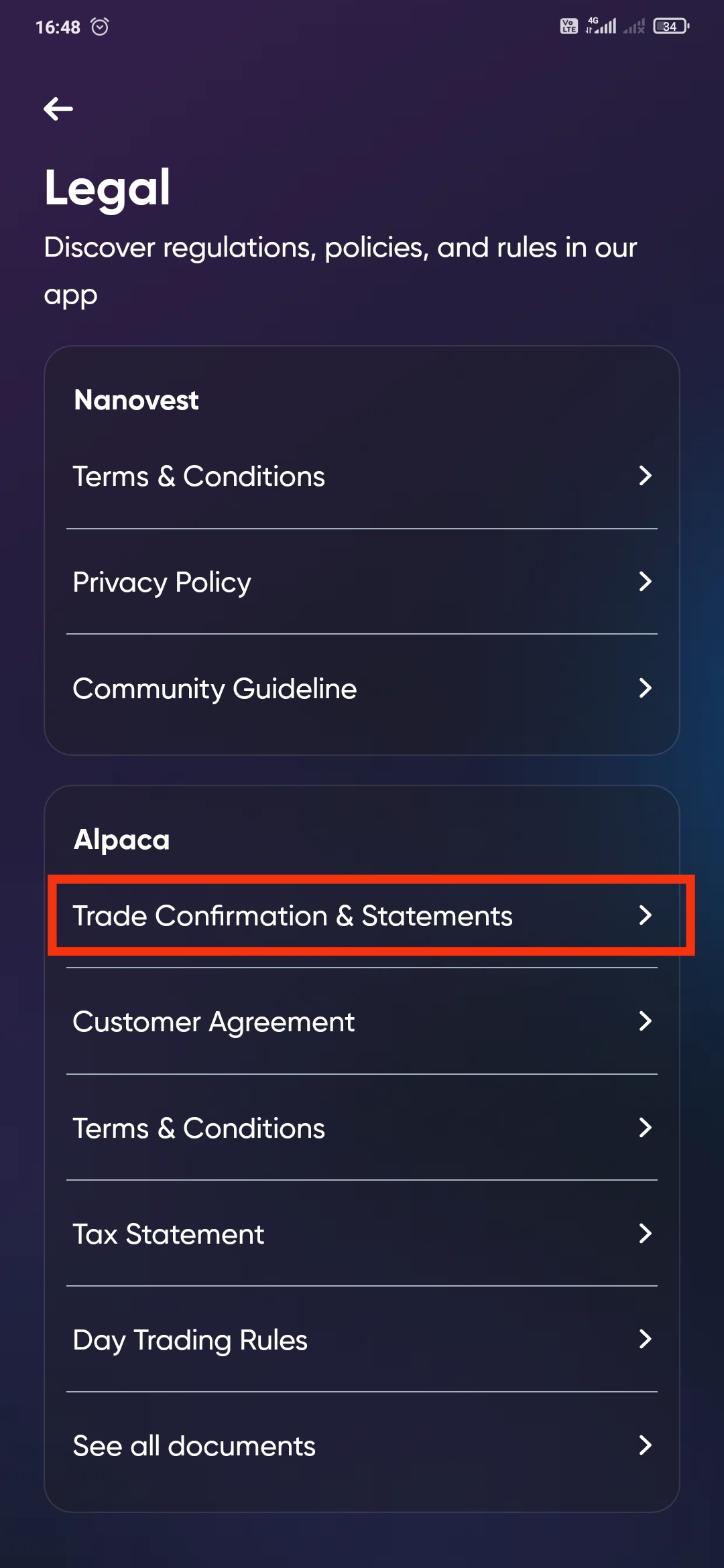The height and width of the screenshot is (1568, 724).
Task: Open Day Trading Rules
Action: click(362, 1340)
